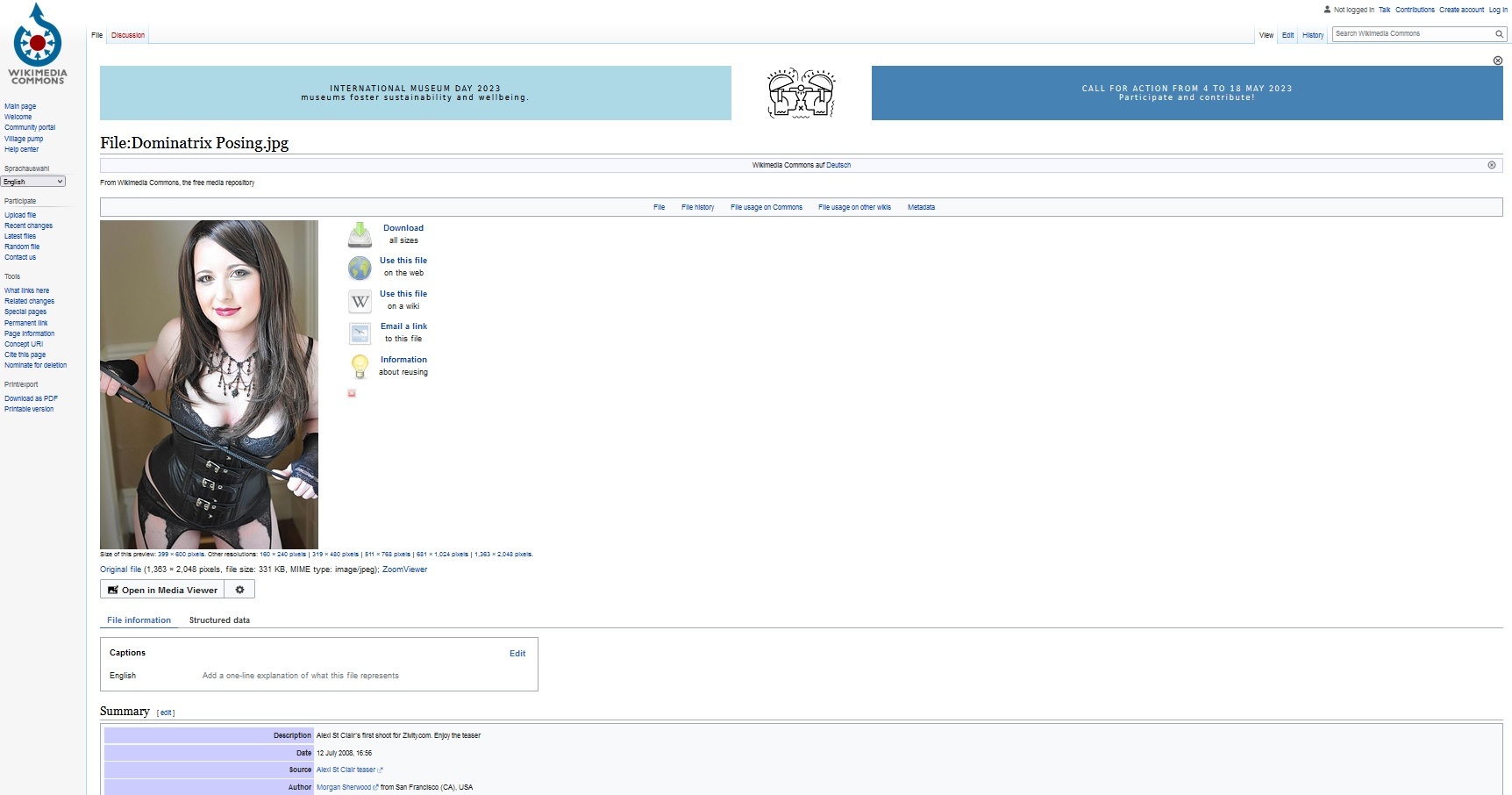The width and height of the screenshot is (1512, 795).
Task: Dismiss the museum day banner with X
Action: (1498, 61)
